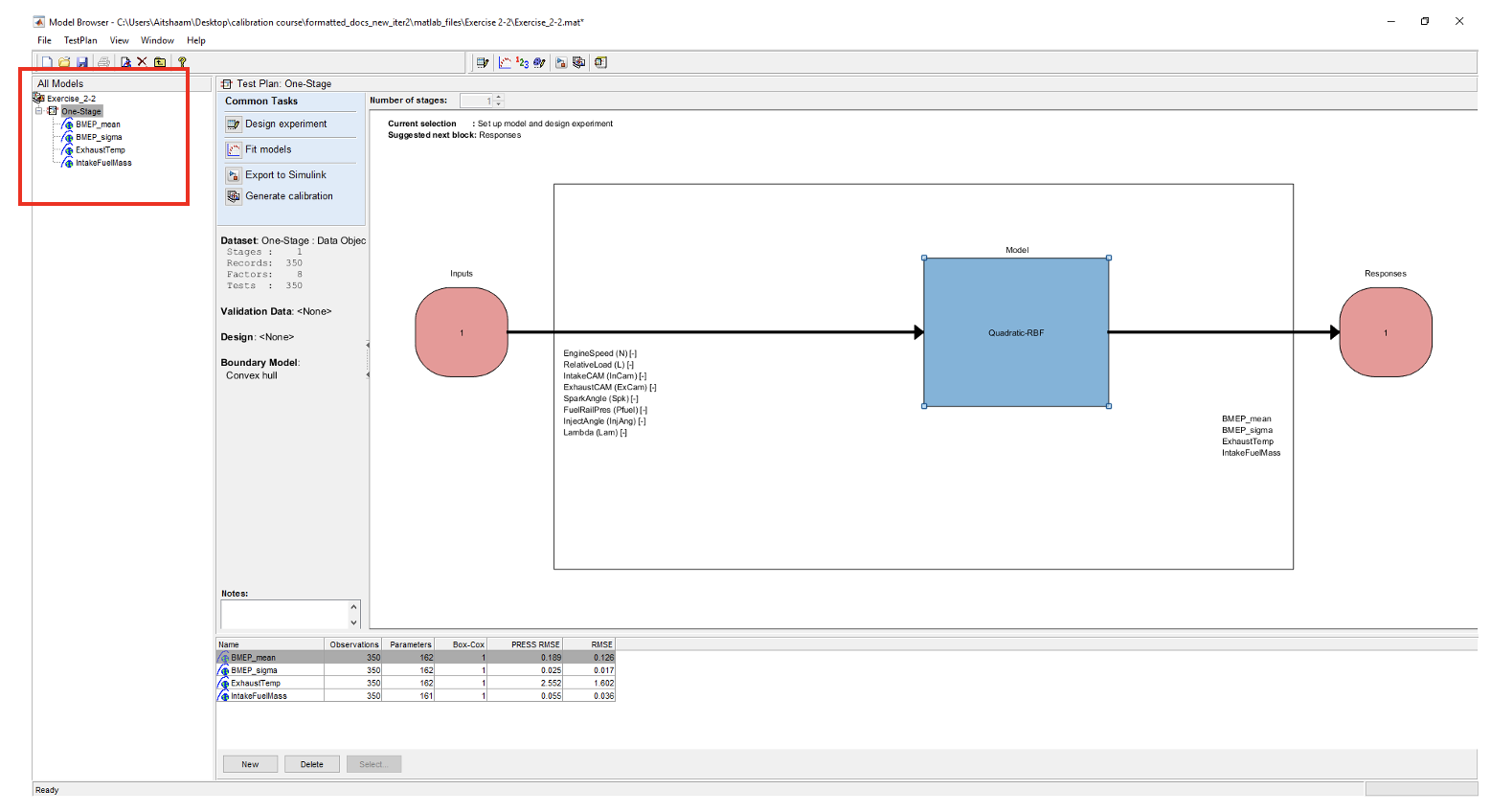This screenshot has width=1490, height=812.
Task: Click the PRESS RMSE column header
Action: pos(525,644)
